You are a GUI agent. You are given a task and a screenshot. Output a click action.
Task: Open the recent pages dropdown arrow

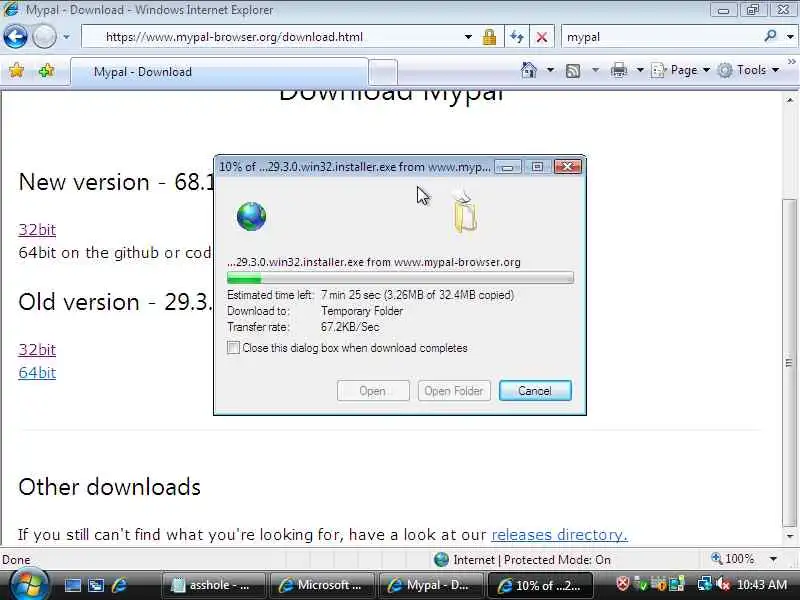coord(66,37)
